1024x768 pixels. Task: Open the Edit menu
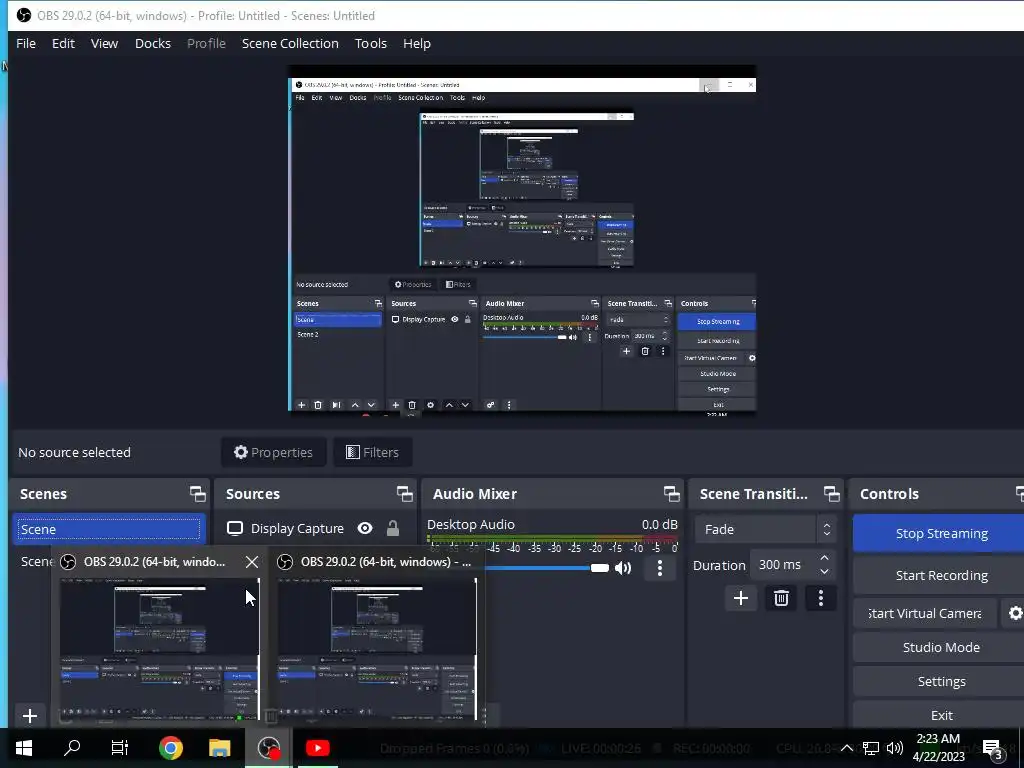63,44
